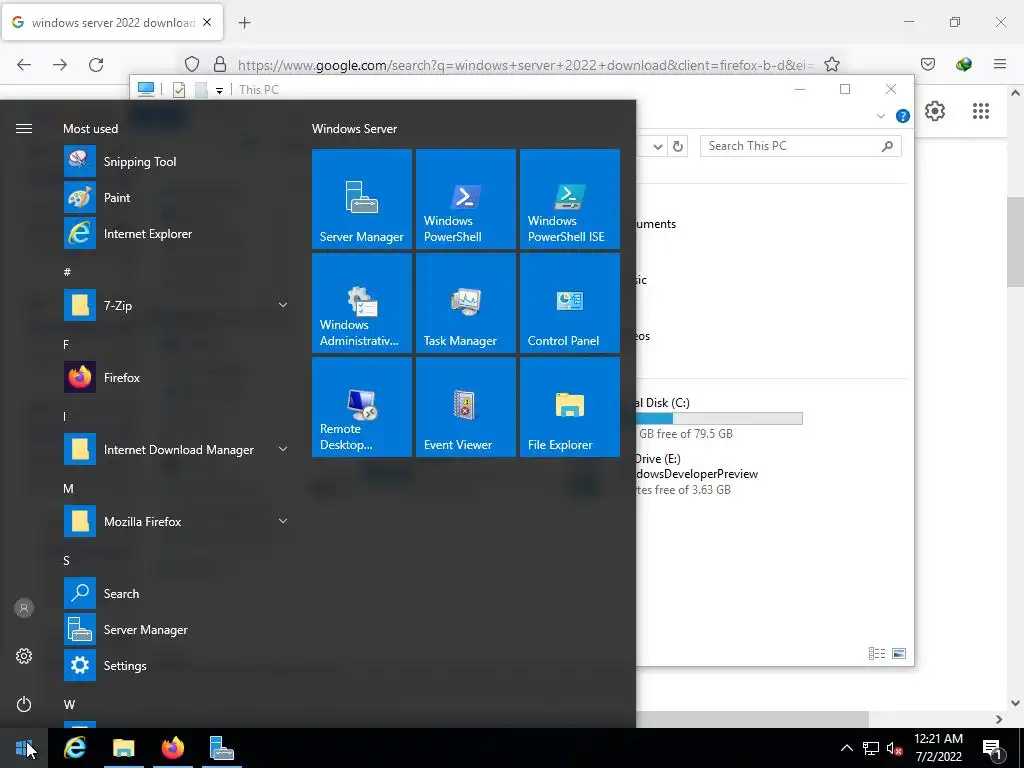Expand the Start menu hamburger navigation
The width and height of the screenshot is (1024, 768).
pos(24,129)
